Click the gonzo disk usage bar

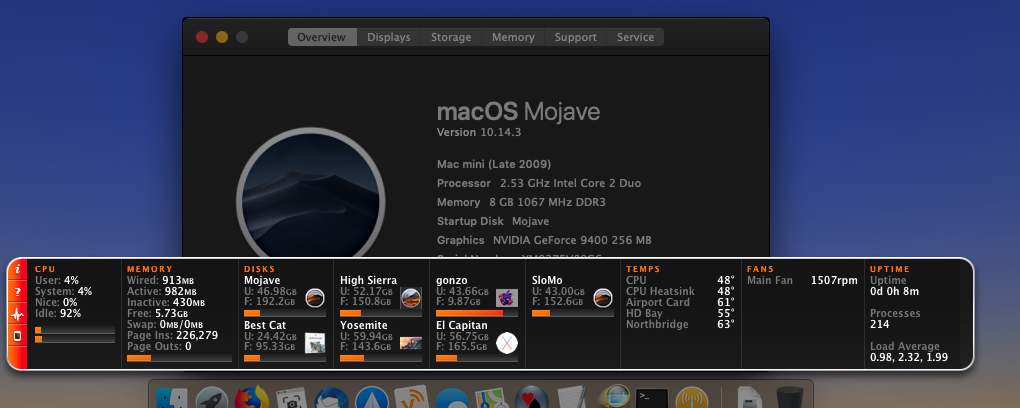click(477, 314)
